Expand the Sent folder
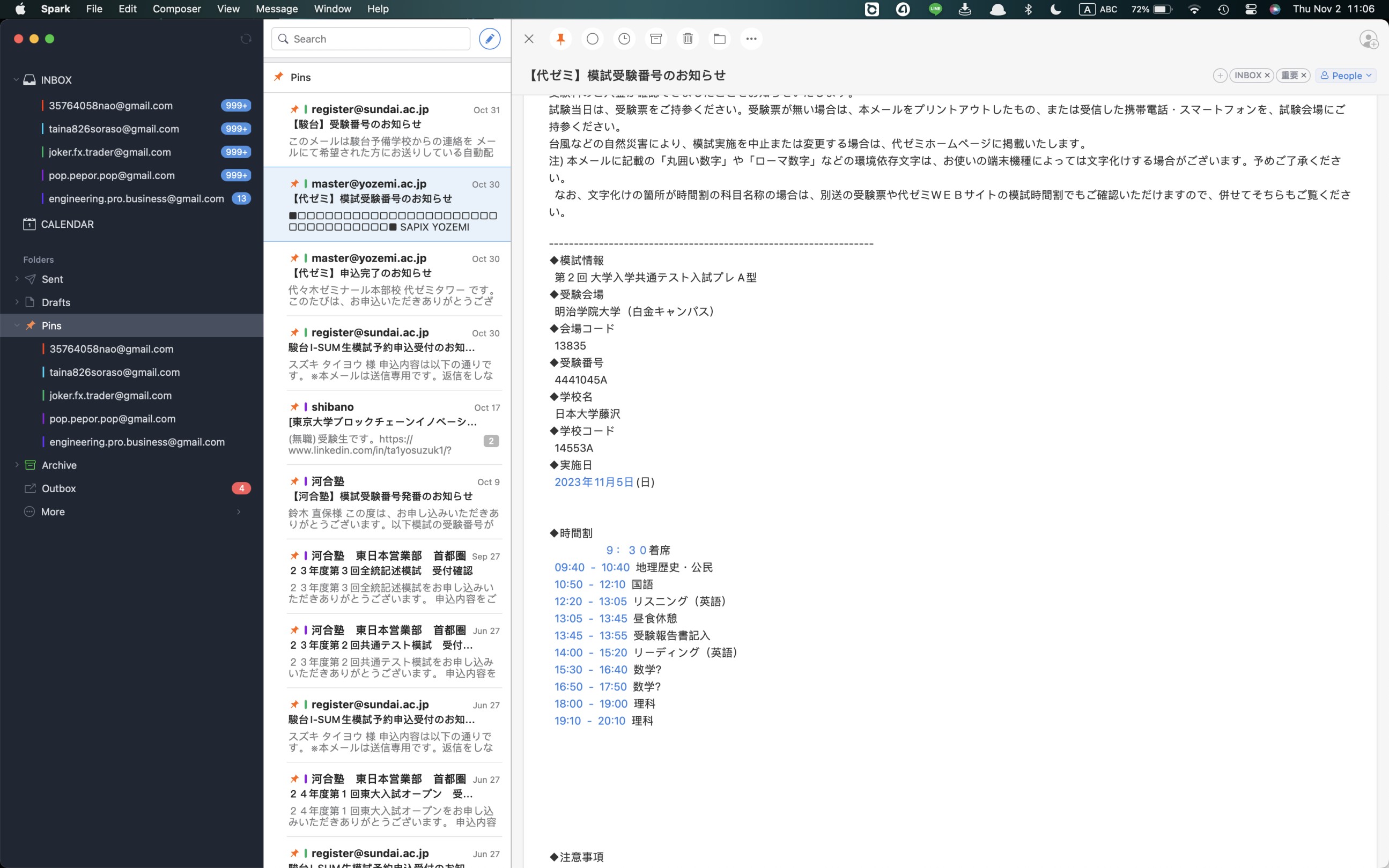Image resolution: width=1389 pixels, height=868 pixels. coord(17,278)
